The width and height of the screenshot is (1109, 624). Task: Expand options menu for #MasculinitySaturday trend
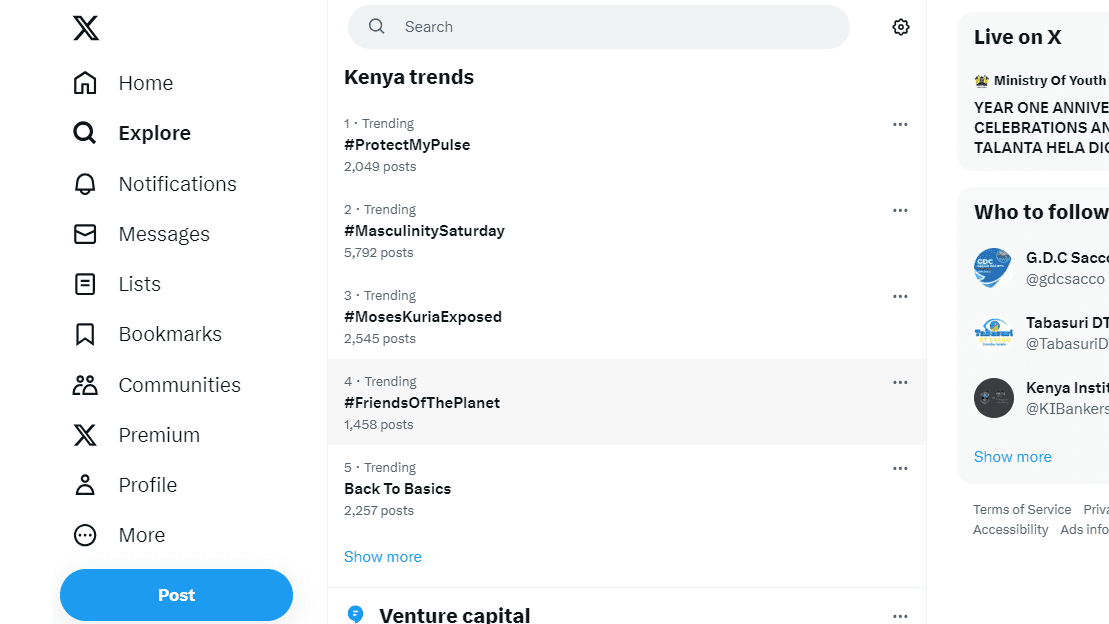[900, 210]
